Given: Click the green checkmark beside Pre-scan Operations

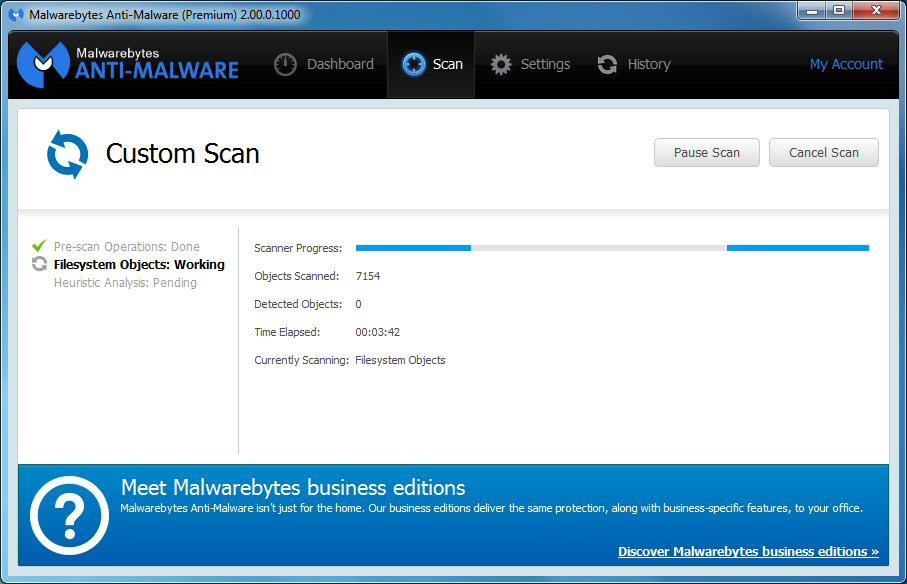Looking at the screenshot, I should coord(40,245).
